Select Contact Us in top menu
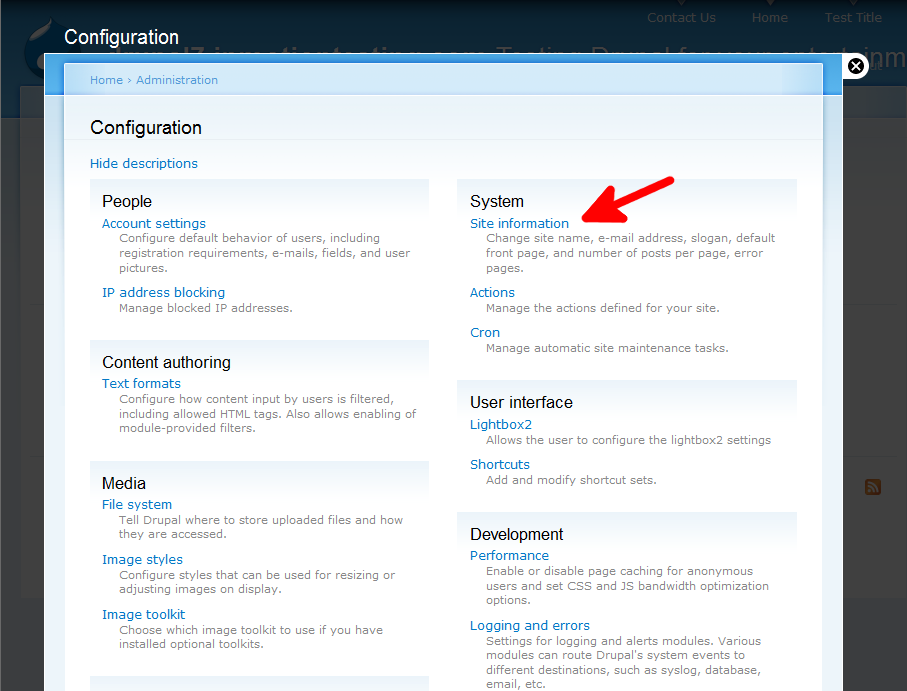The image size is (907, 691). pyautogui.click(x=681, y=17)
